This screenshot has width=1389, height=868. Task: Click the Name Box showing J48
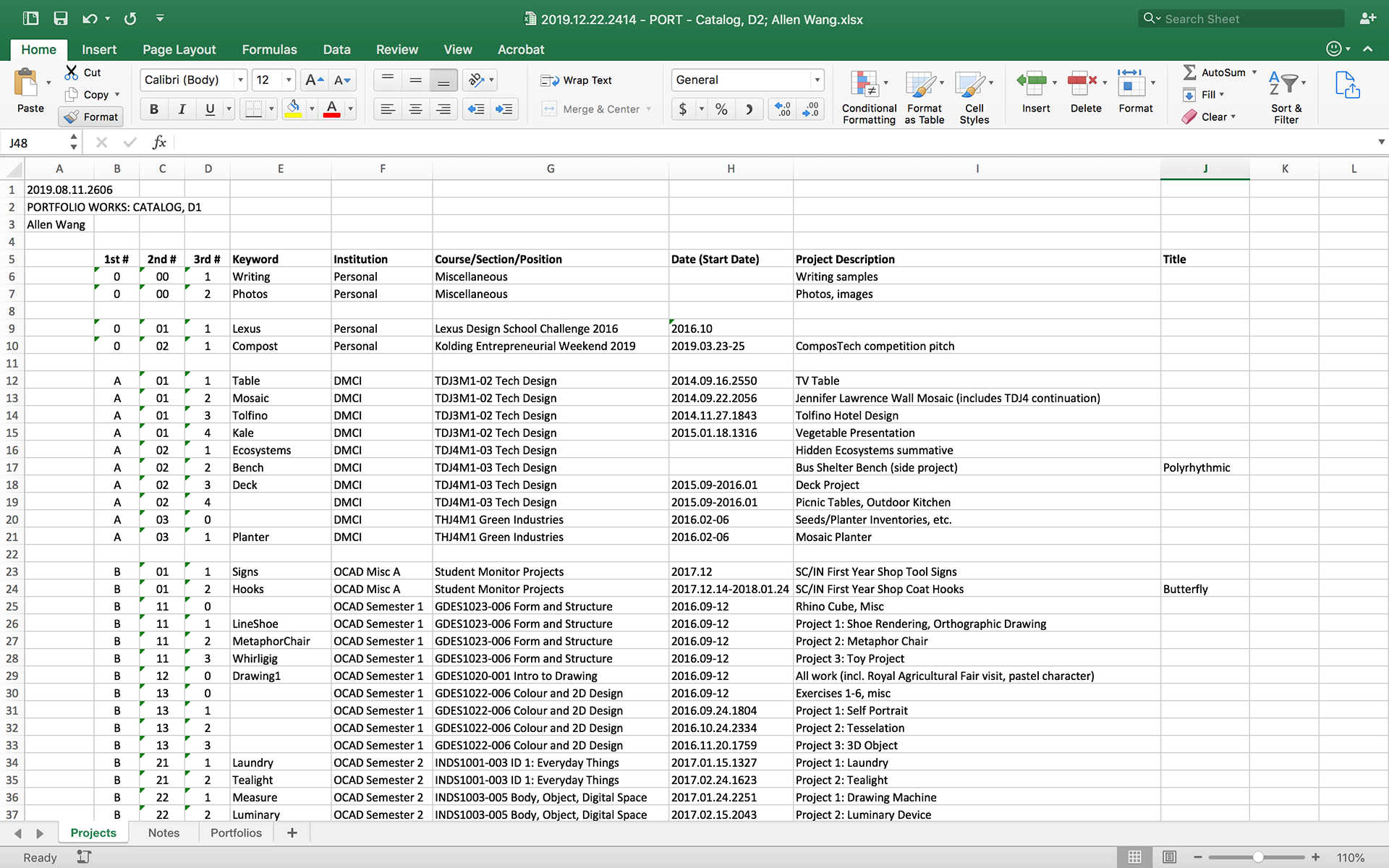click(x=36, y=142)
